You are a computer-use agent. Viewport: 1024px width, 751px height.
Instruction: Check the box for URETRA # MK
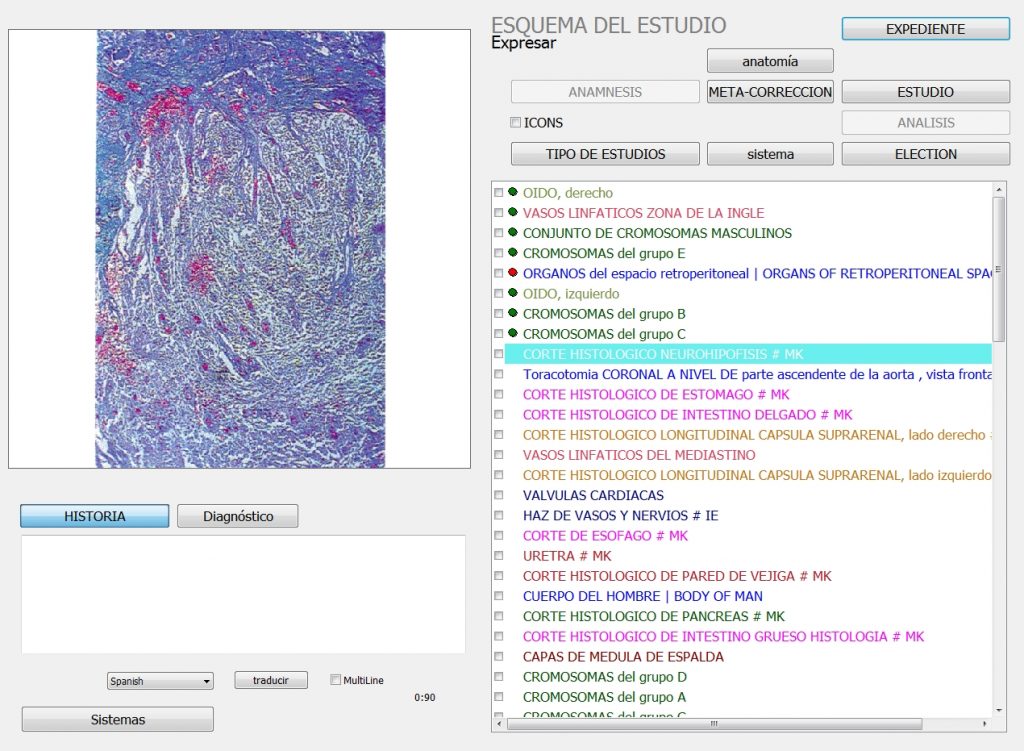tap(498, 556)
